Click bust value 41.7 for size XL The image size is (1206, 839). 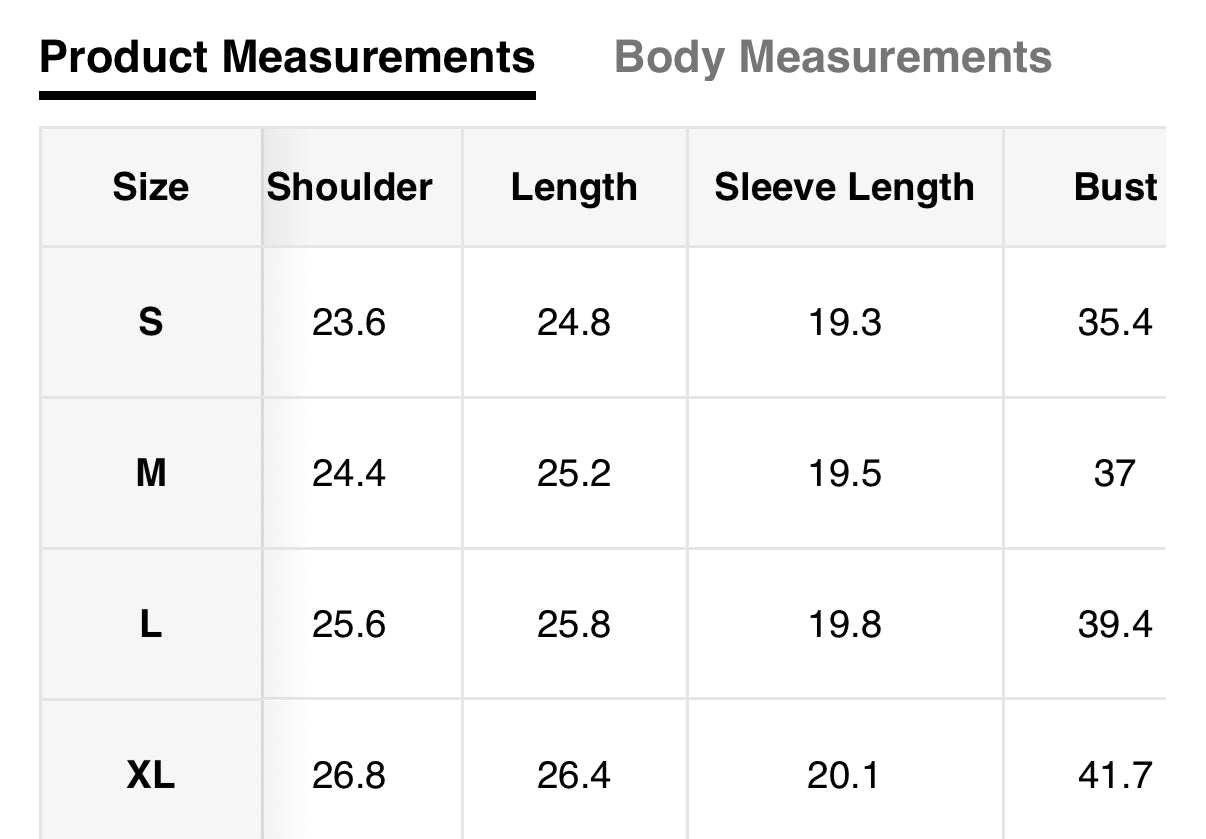(x=1115, y=775)
